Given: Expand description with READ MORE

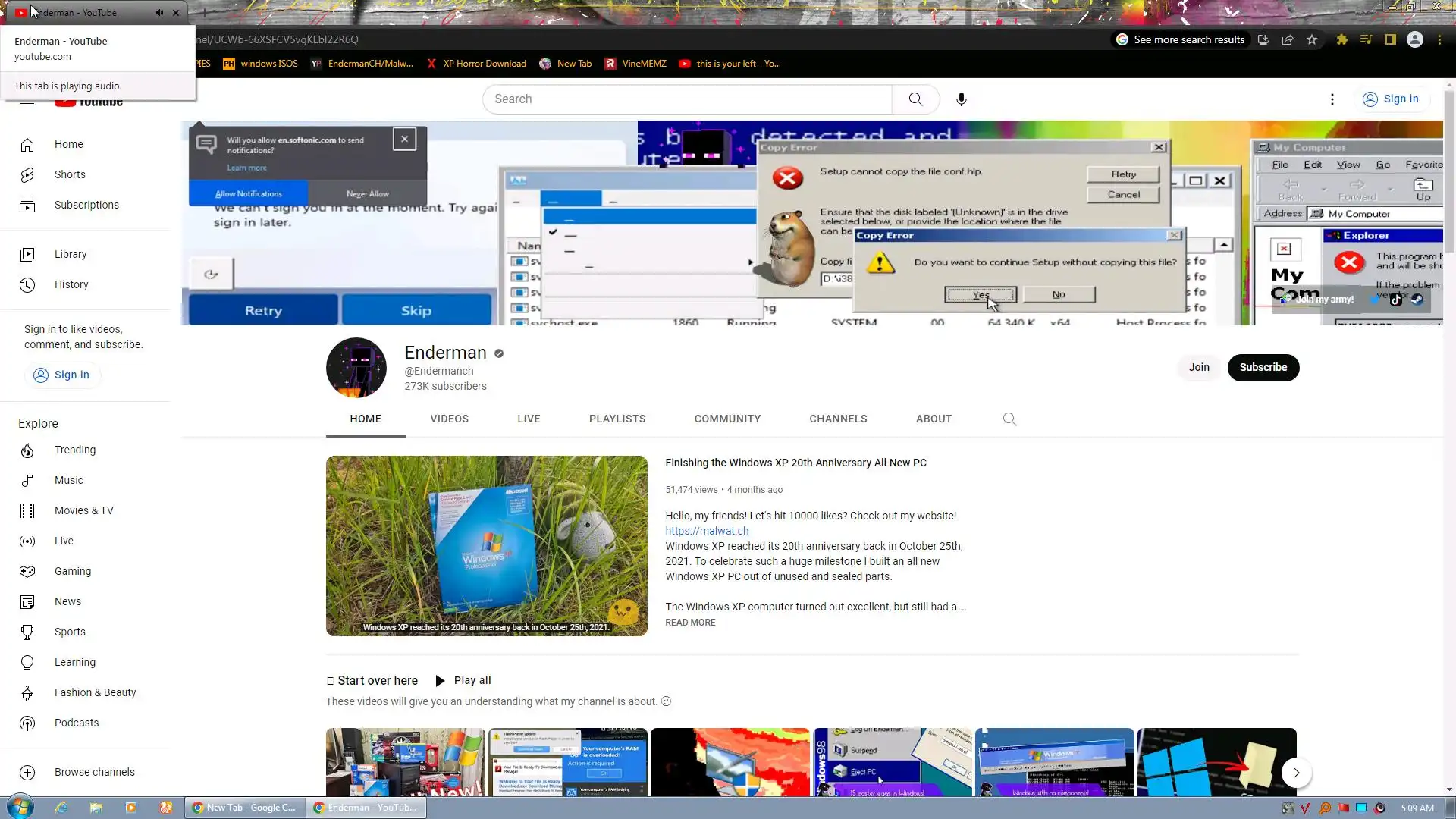Looking at the screenshot, I should 690,623.
